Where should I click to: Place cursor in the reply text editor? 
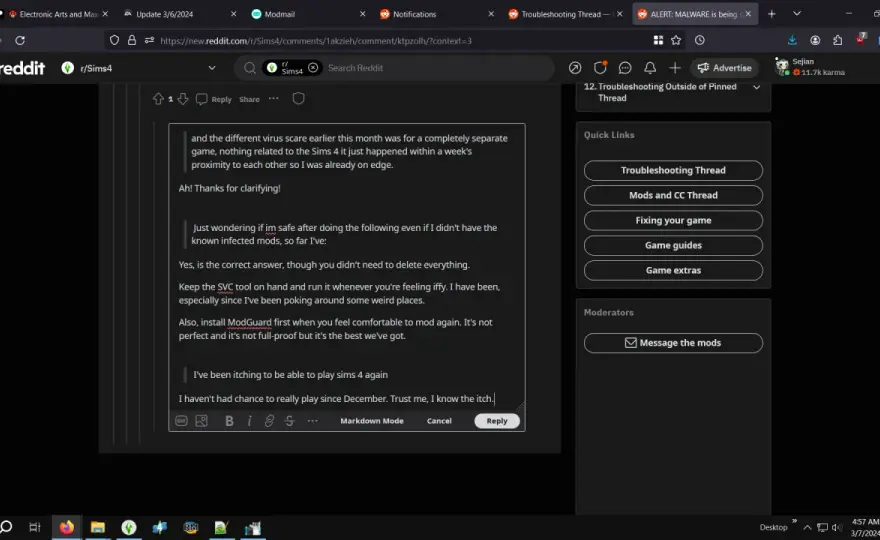[x=346, y=267]
